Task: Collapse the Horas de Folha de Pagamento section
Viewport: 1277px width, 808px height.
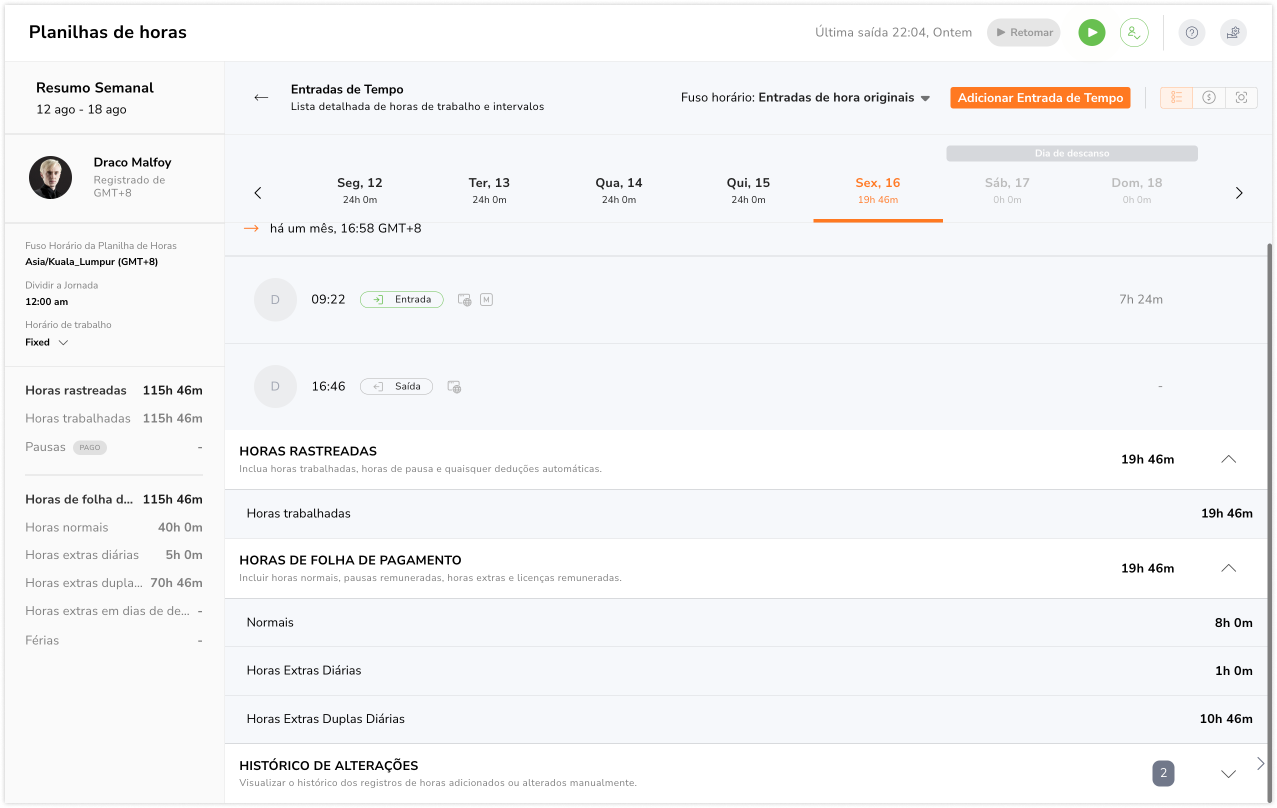Action: tap(1229, 568)
